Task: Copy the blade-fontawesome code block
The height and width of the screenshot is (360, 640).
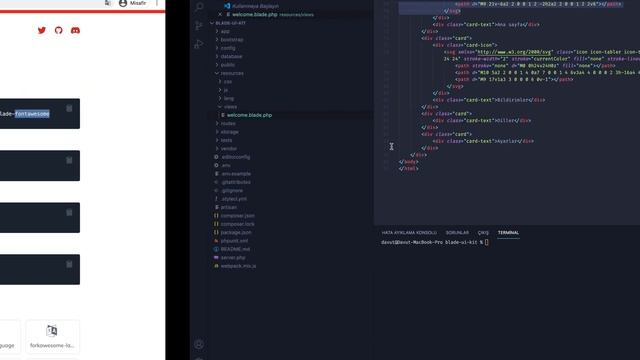Action: (69, 108)
